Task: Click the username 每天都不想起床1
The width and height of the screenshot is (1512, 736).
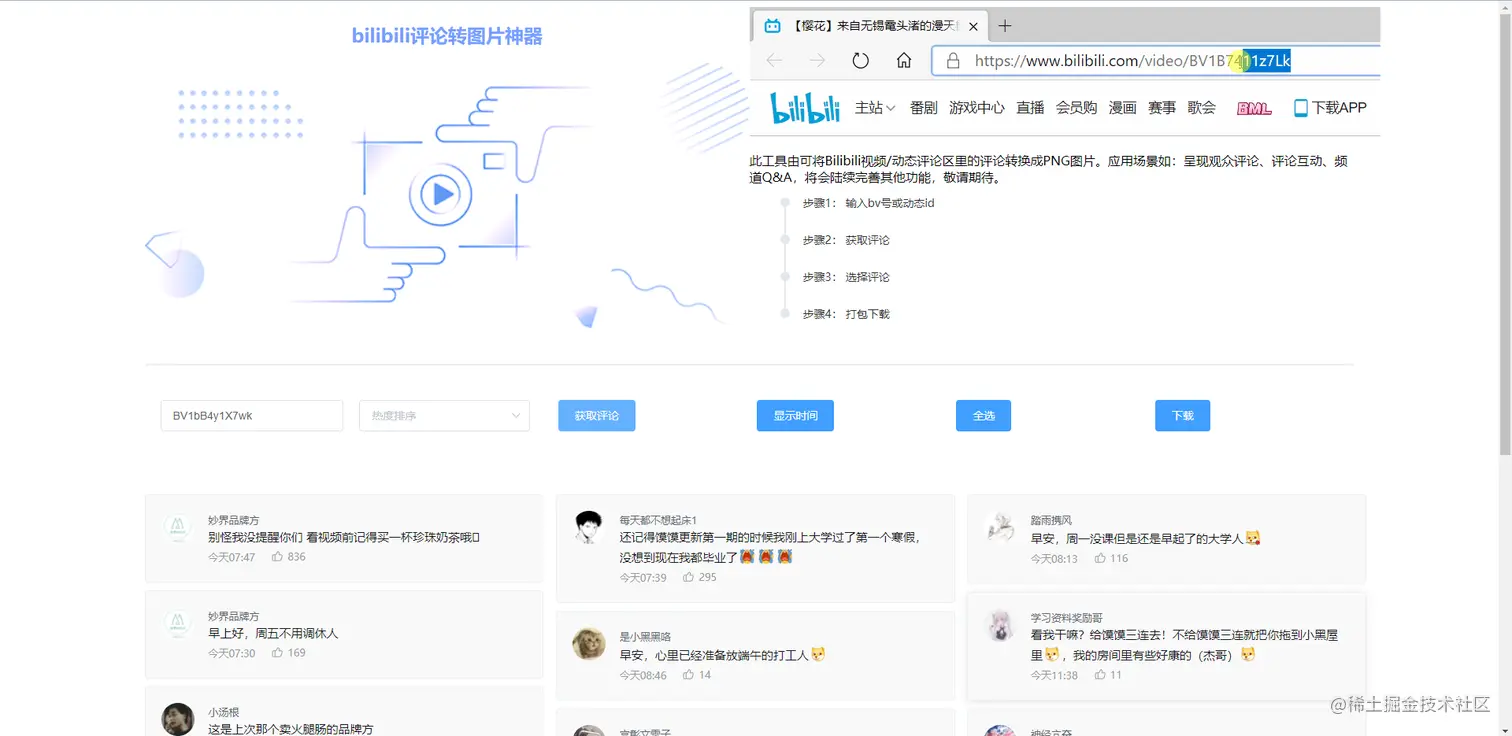Action: point(658,520)
